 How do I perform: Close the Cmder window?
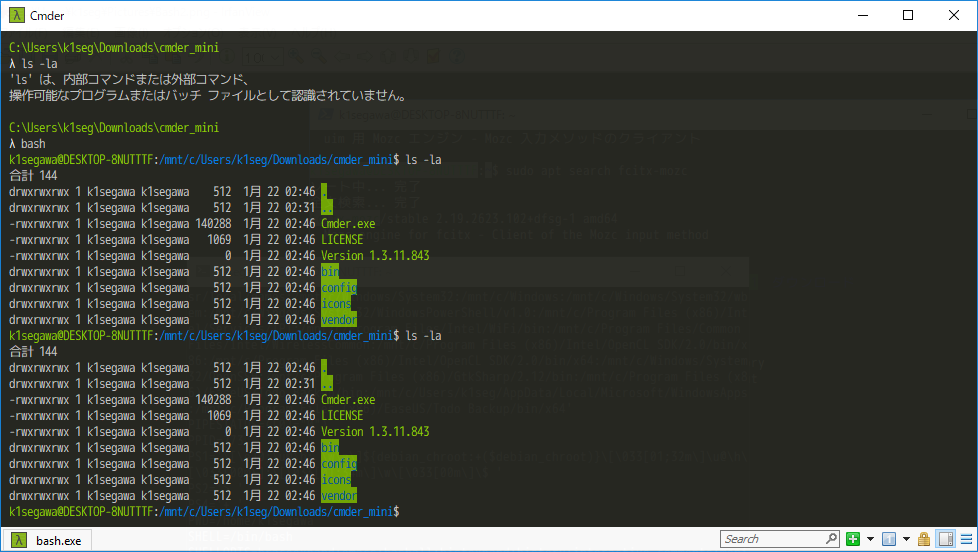[954, 16]
